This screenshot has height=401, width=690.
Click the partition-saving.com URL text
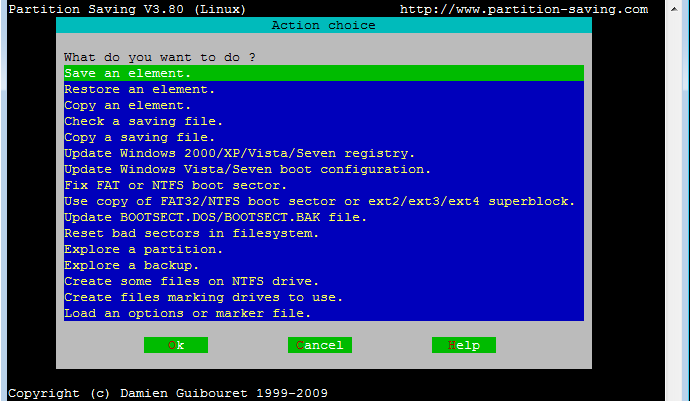click(524, 9)
